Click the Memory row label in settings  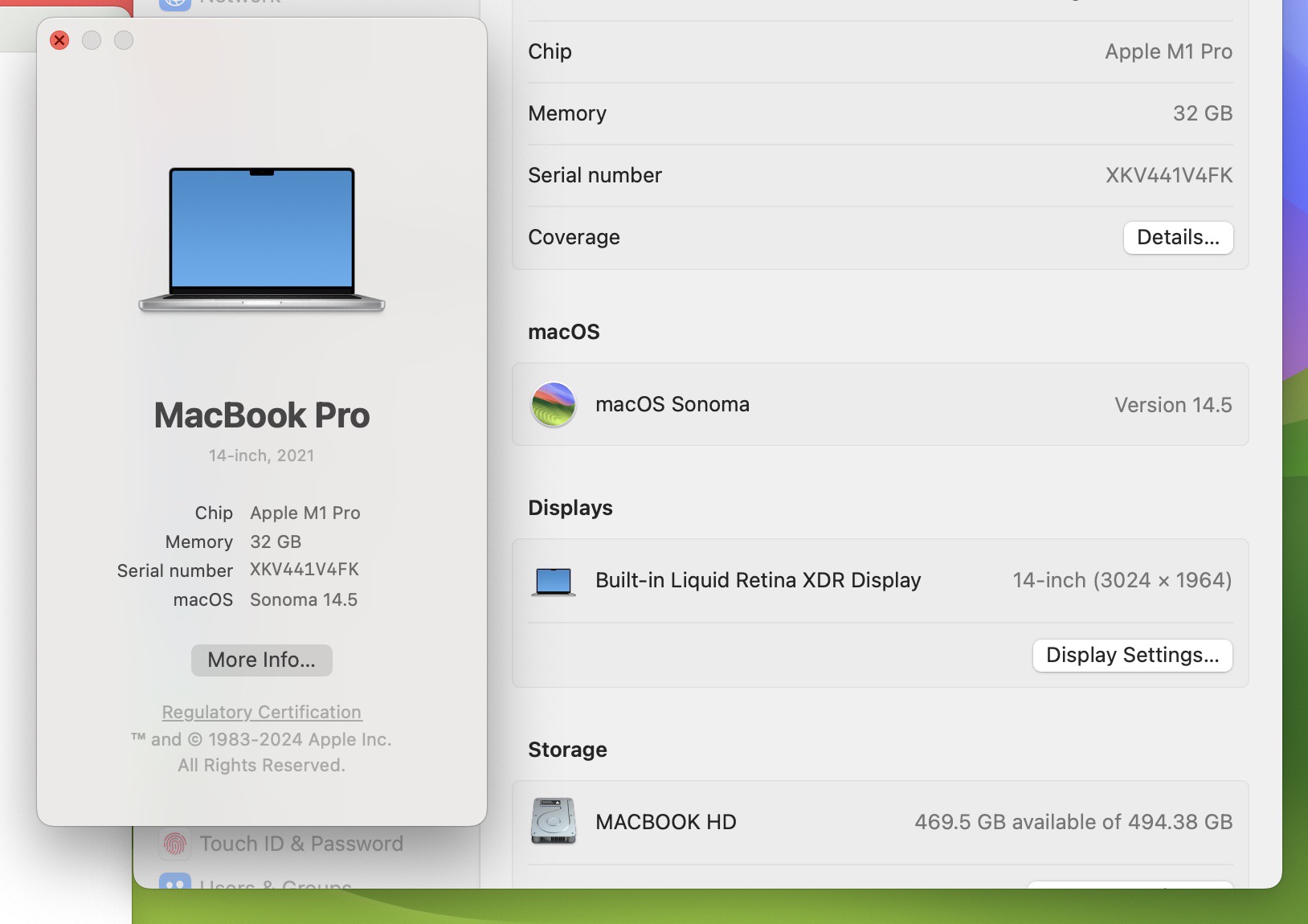coord(567,113)
